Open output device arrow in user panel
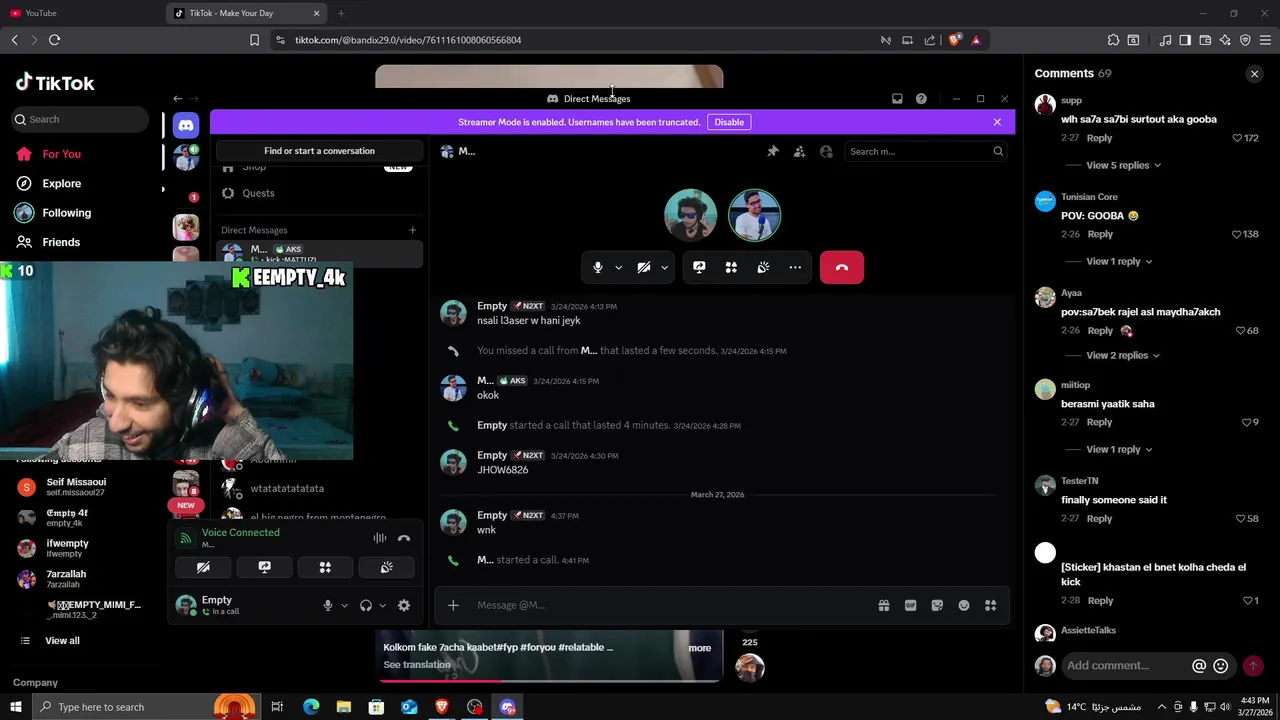This screenshot has height=720, width=1280. coord(382,605)
